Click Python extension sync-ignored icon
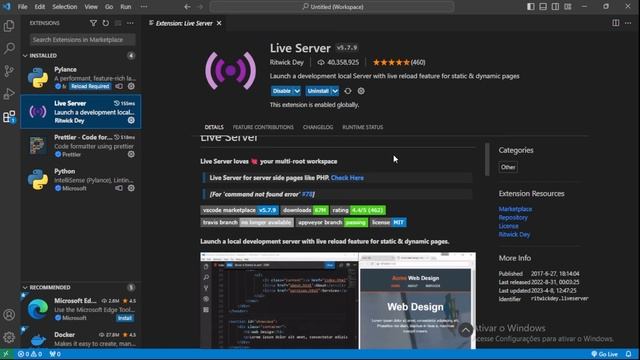This screenshot has width=640, height=360. coord(119,188)
